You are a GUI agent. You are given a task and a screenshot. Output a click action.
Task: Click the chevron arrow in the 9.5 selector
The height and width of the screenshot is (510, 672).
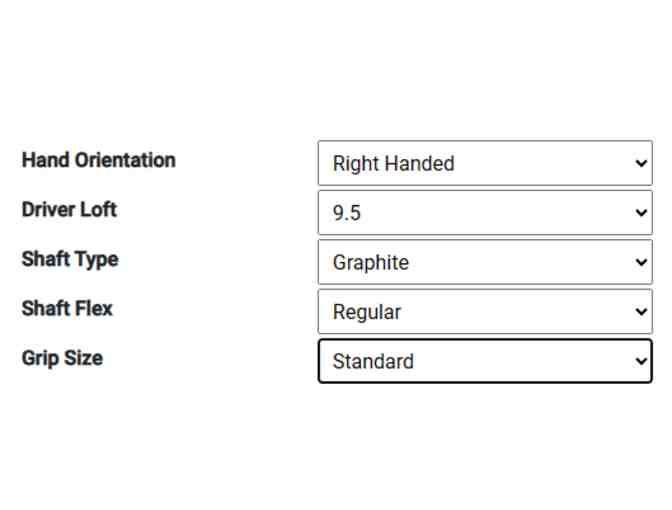[641, 213]
